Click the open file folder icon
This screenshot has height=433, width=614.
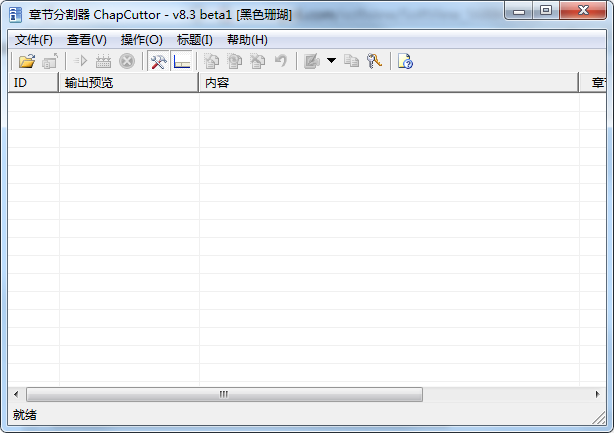coord(27,61)
